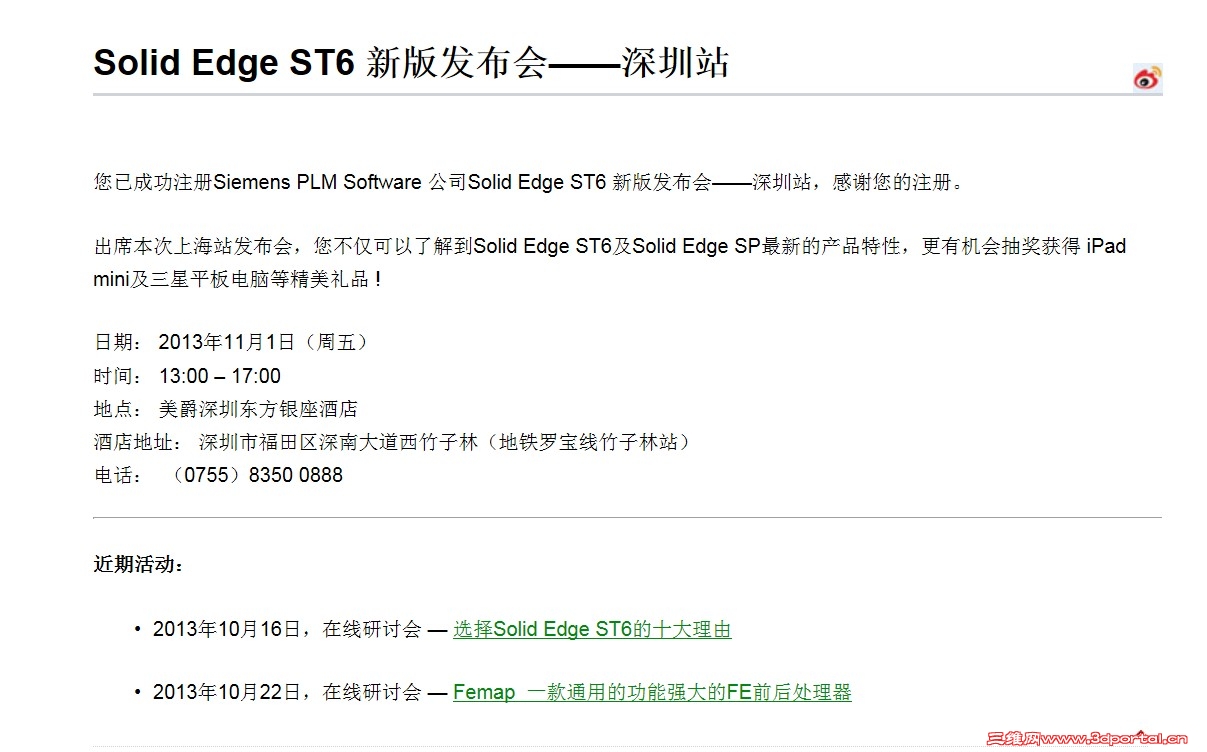Screen dimensions: 1207x752
Task: Click the horizontal divider above 近期活动
Action: pyautogui.click(x=627, y=518)
